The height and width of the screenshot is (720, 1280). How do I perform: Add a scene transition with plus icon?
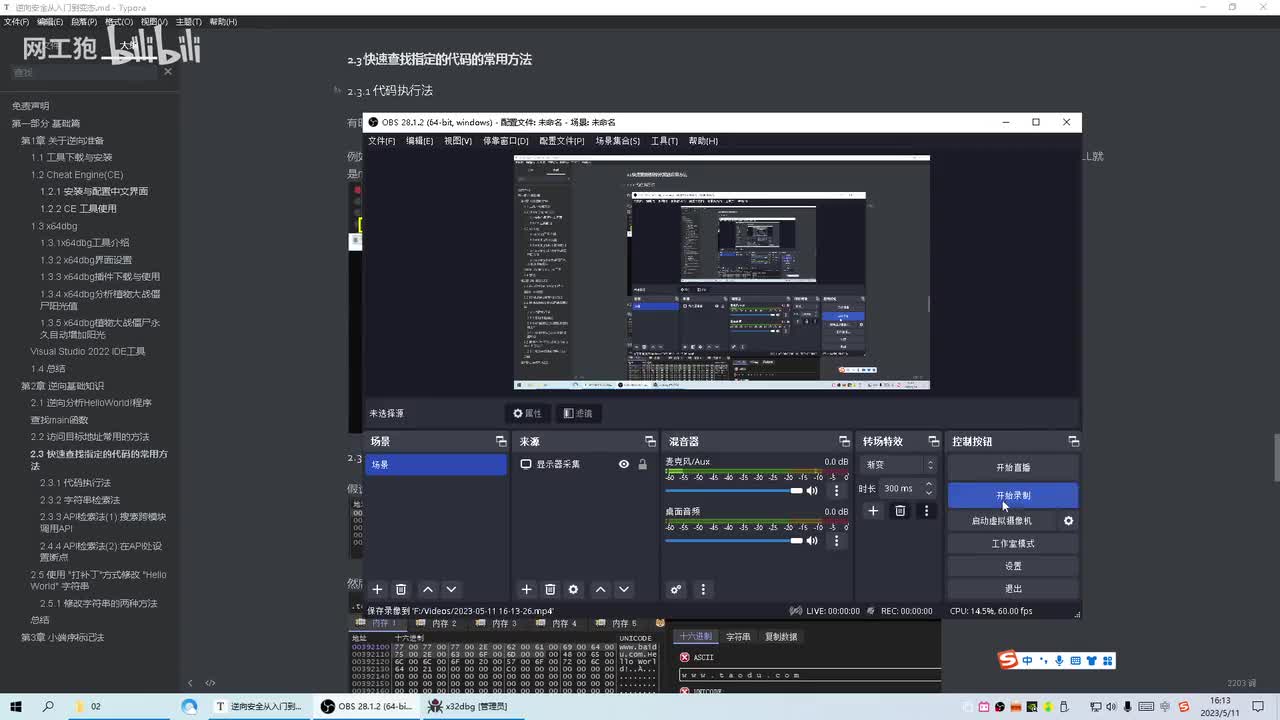(x=873, y=511)
